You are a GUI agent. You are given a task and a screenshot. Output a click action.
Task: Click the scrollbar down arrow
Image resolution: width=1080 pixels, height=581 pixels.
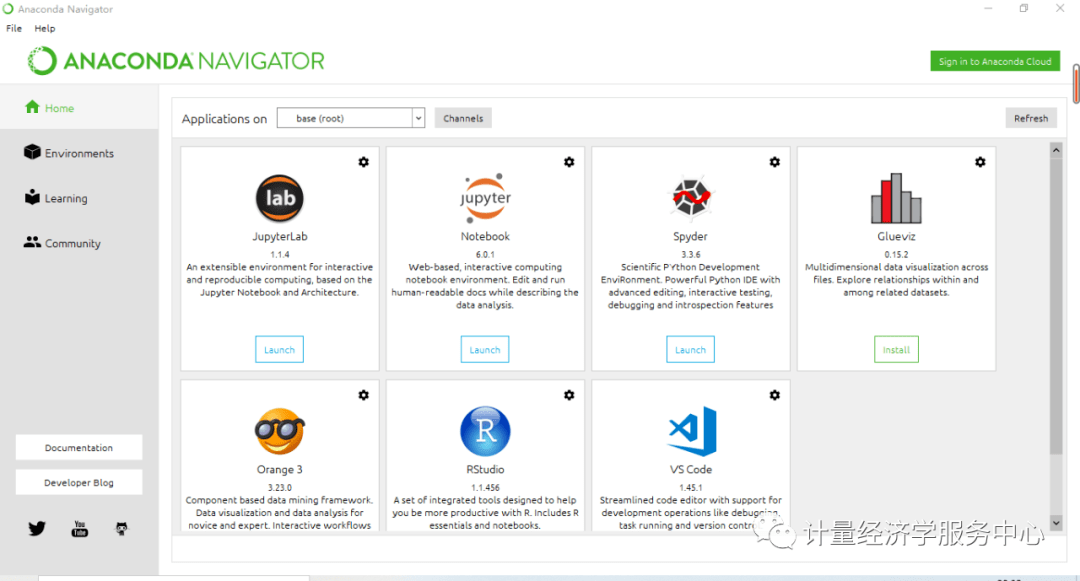click(1056, 523)
